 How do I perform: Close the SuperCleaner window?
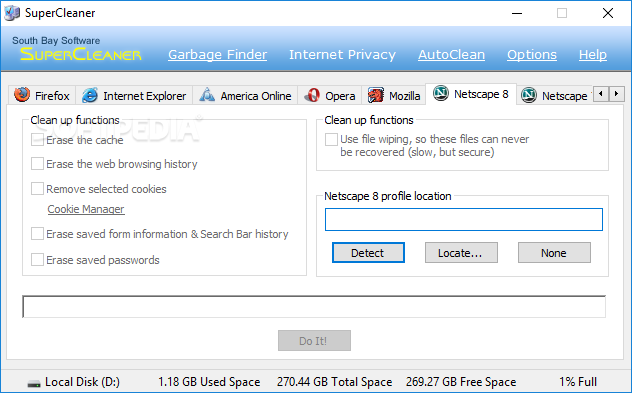point(608,13)
